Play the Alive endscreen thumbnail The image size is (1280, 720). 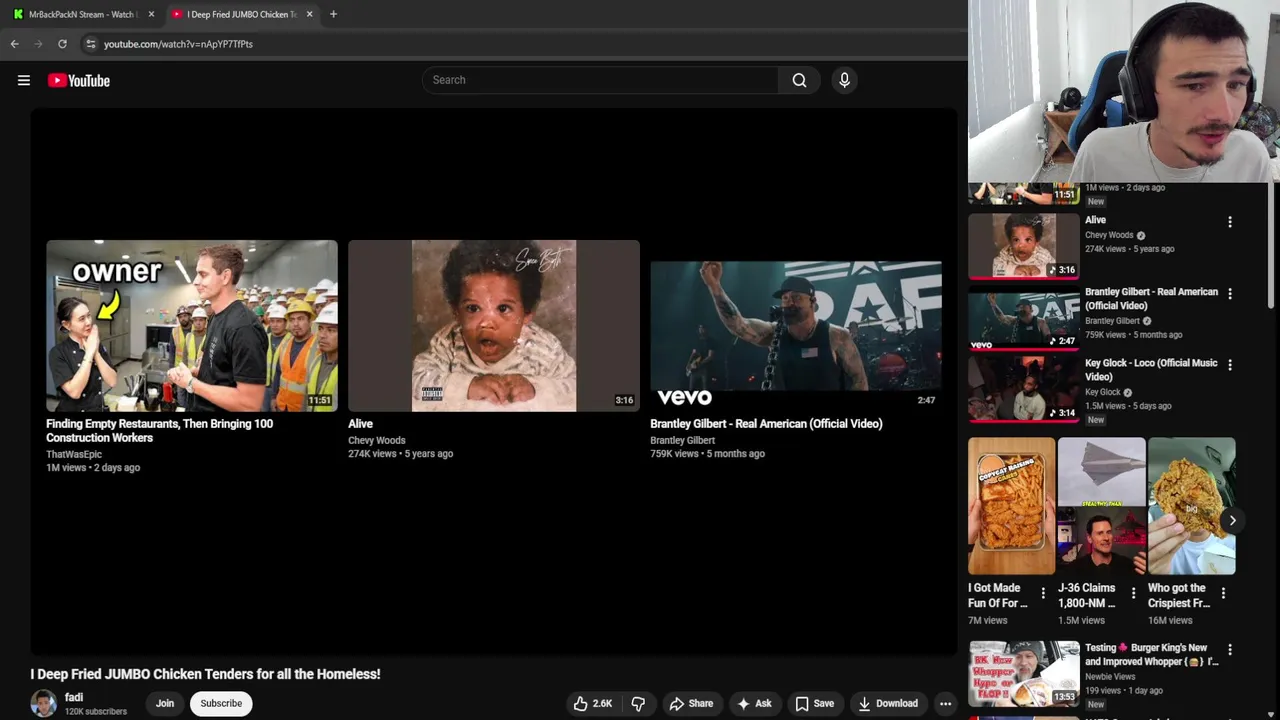[x=494, y=326]
